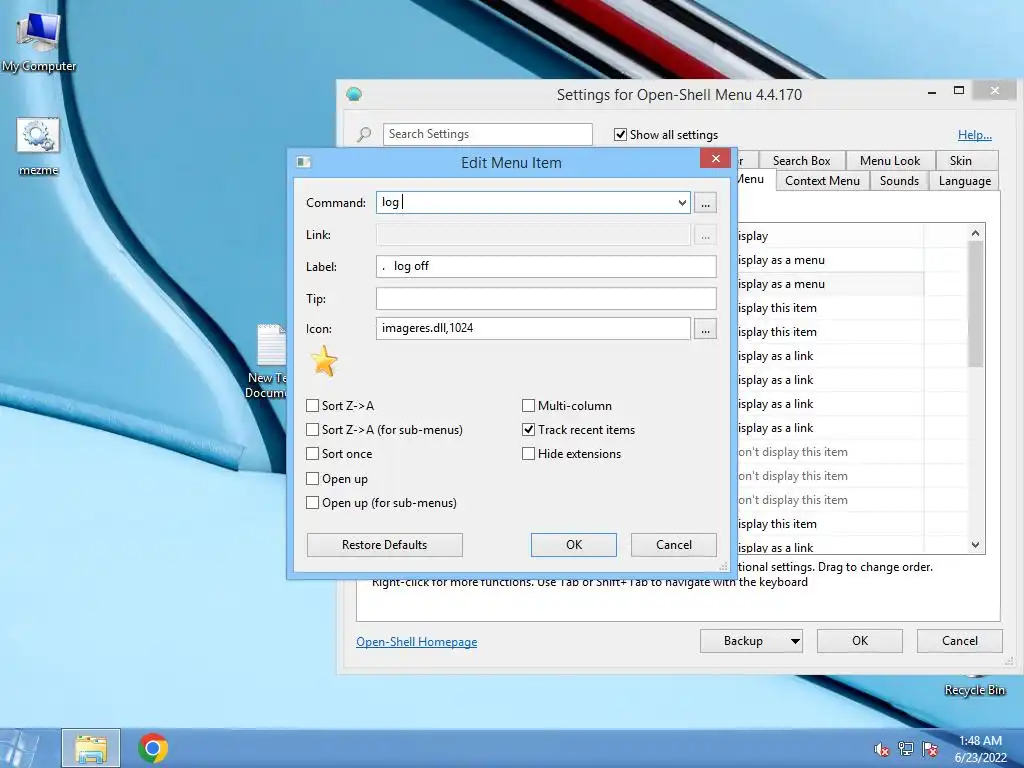Click the Icon path field
The height and width of the screenshot is (768, 1024).
(x=533, y=328)
